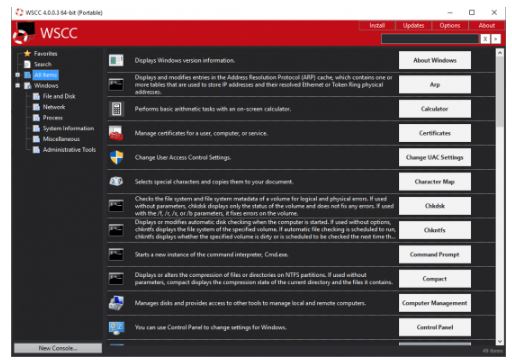512x361 pixels.
Task: Open the Options tab
Action: click(x=450, y=26)
